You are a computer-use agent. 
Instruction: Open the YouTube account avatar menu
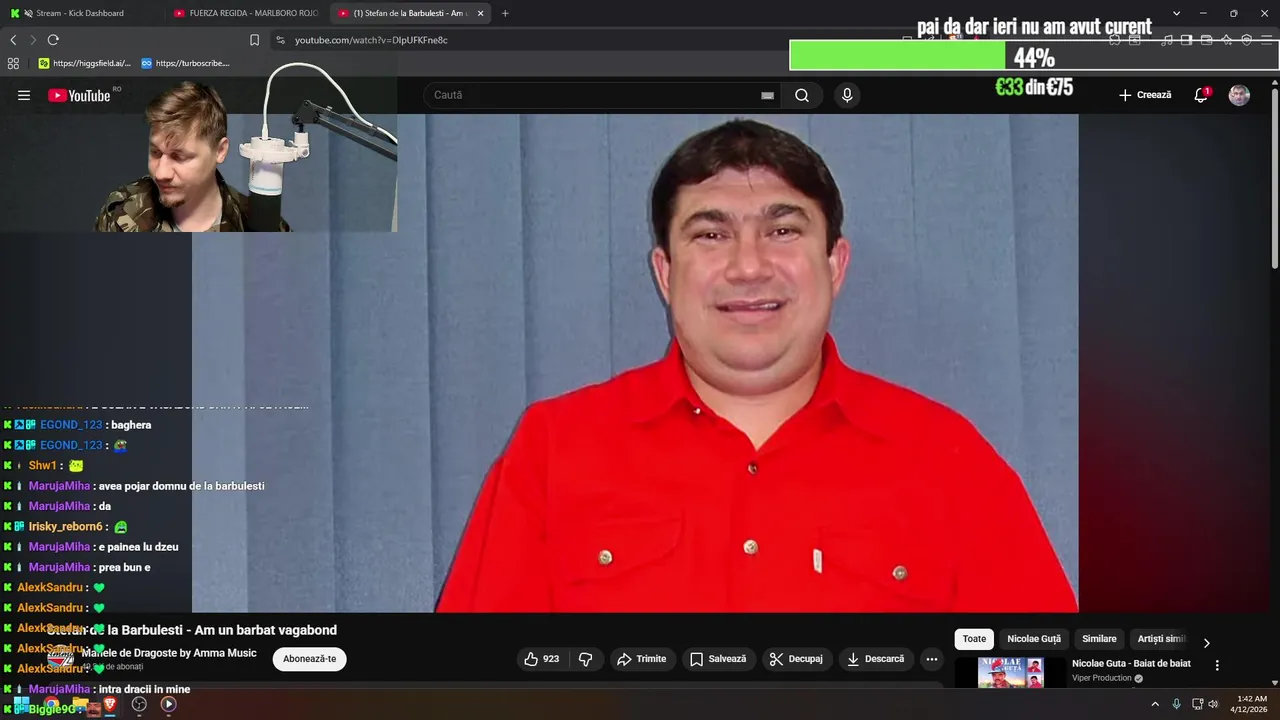click(1239, 95)
